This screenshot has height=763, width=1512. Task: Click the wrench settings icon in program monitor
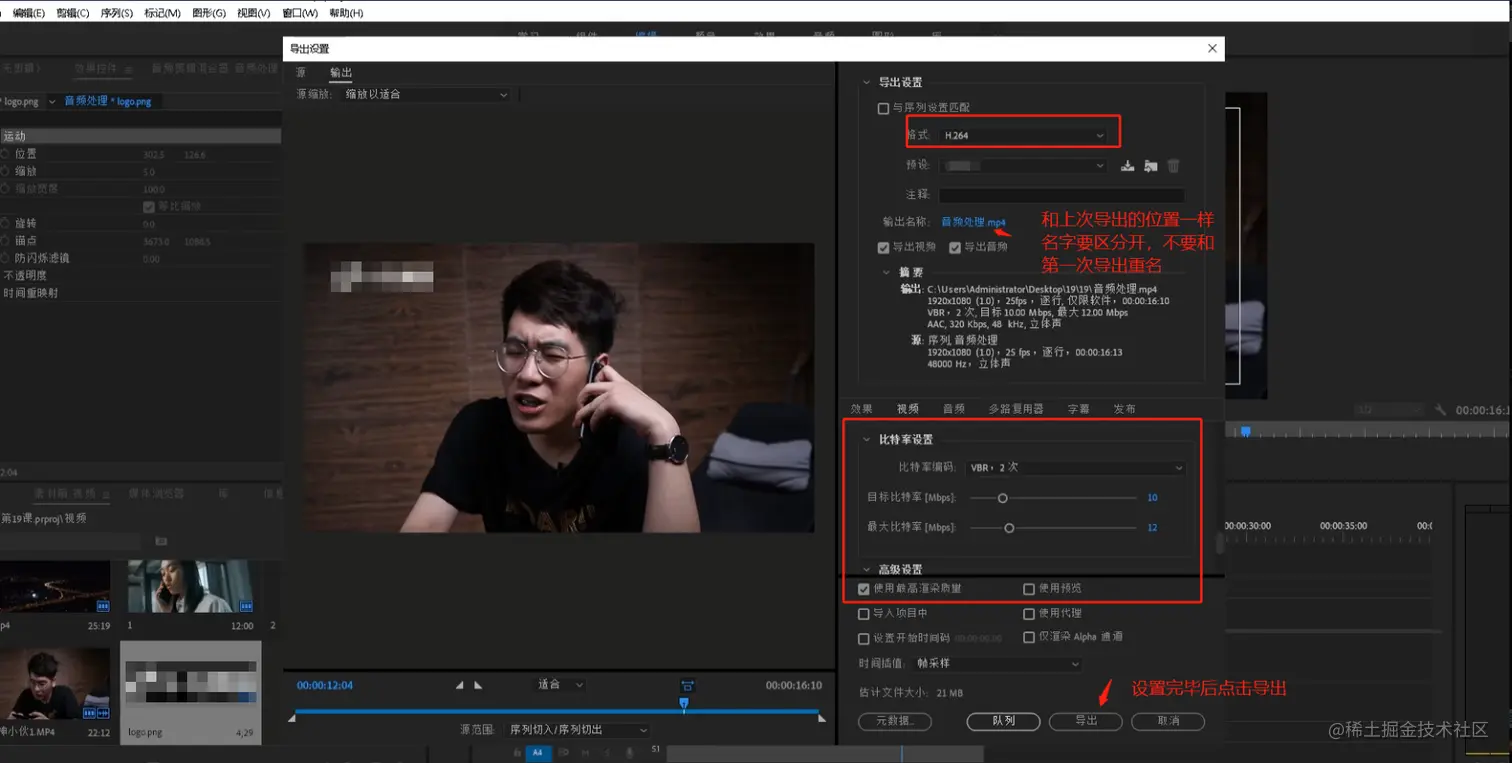click(x=1441, y=410)
